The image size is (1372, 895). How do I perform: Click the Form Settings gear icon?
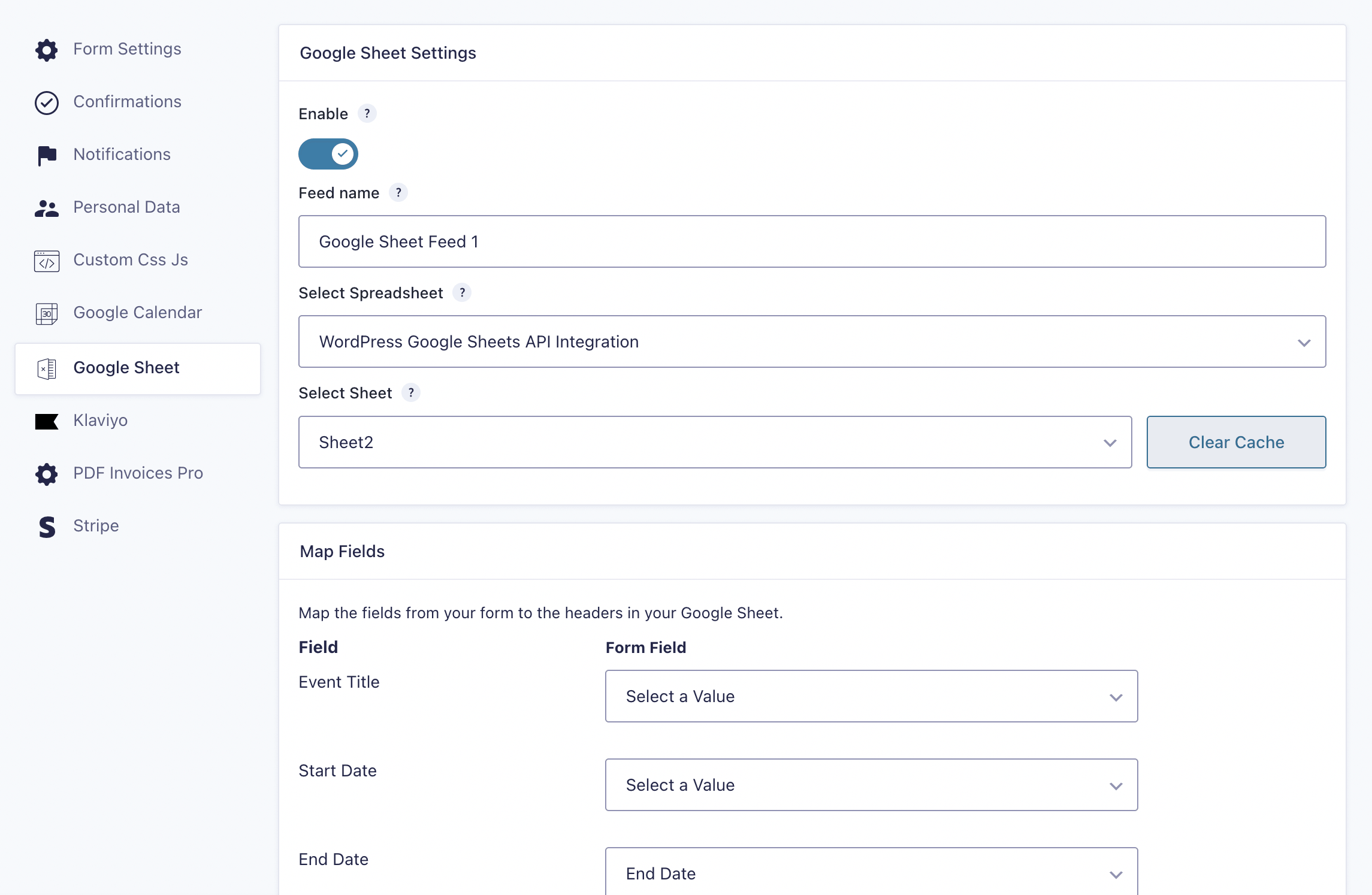pos(46,50)
